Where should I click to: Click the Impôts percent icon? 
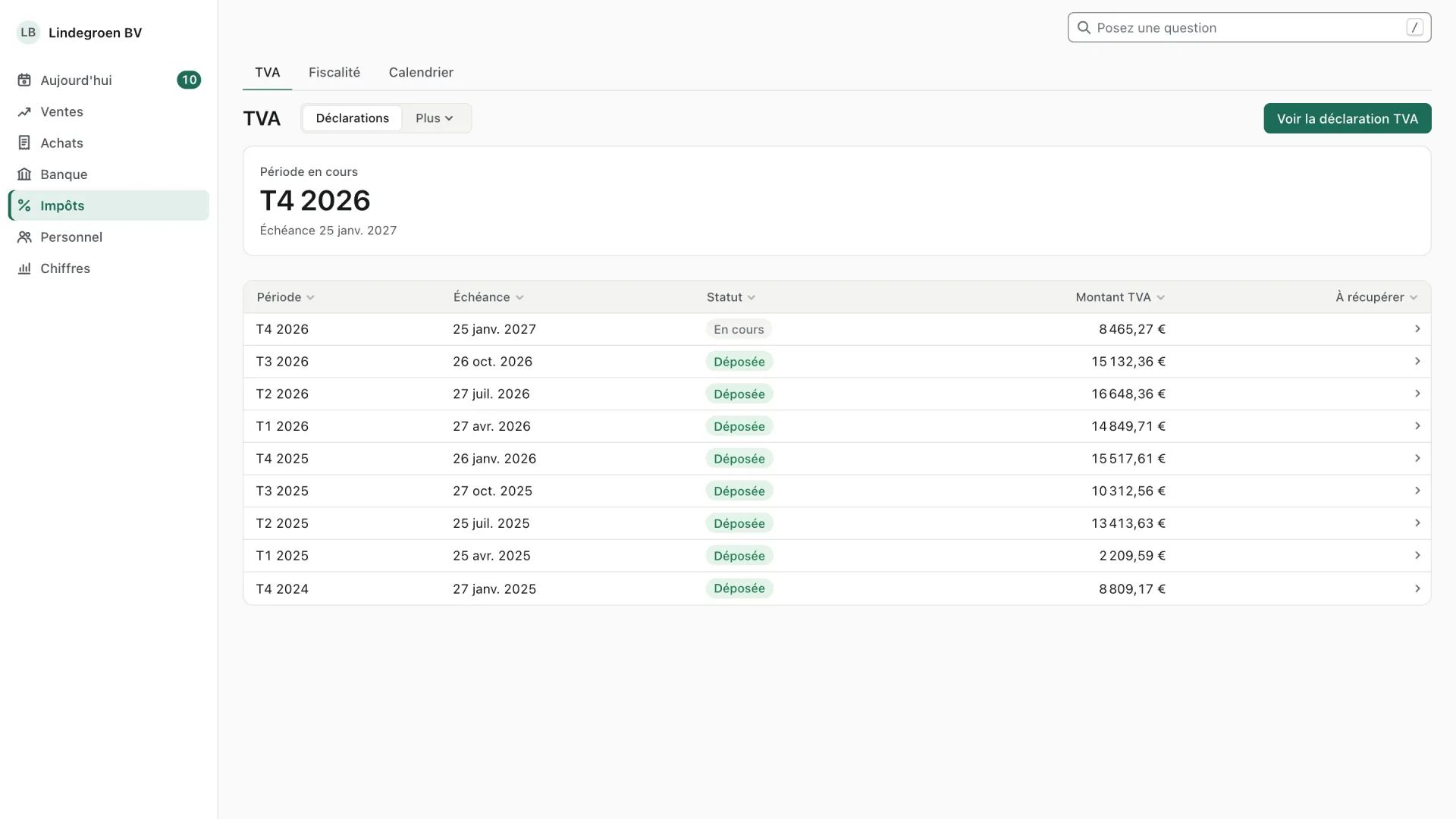24,206
